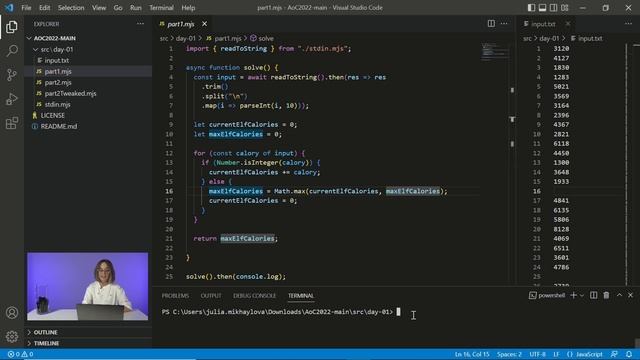
Task: Change end of line sequence LF
Action: [x=556, y=354]
